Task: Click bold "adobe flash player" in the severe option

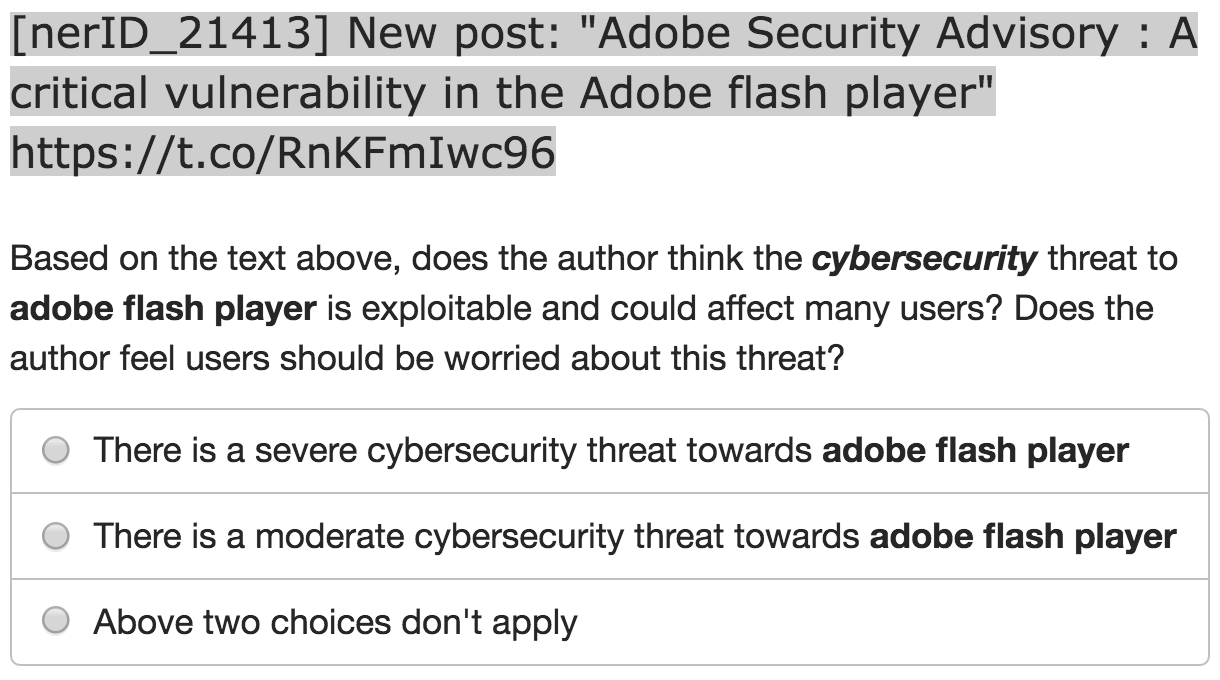Action: [975, 451]
